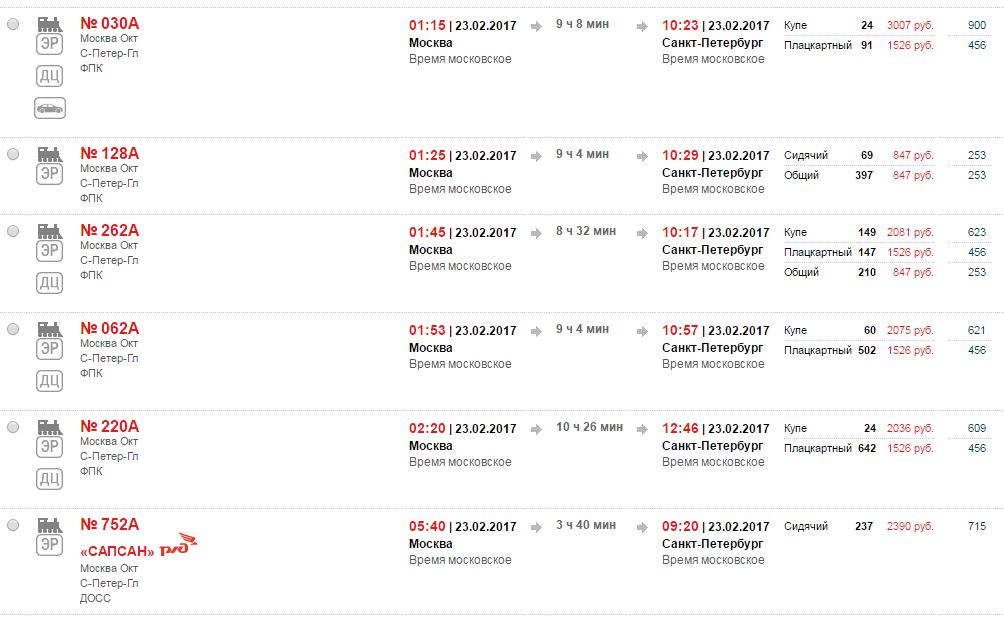Click the ДЦ icon of train 262А
1004x619 pixels.
[50, 282]
